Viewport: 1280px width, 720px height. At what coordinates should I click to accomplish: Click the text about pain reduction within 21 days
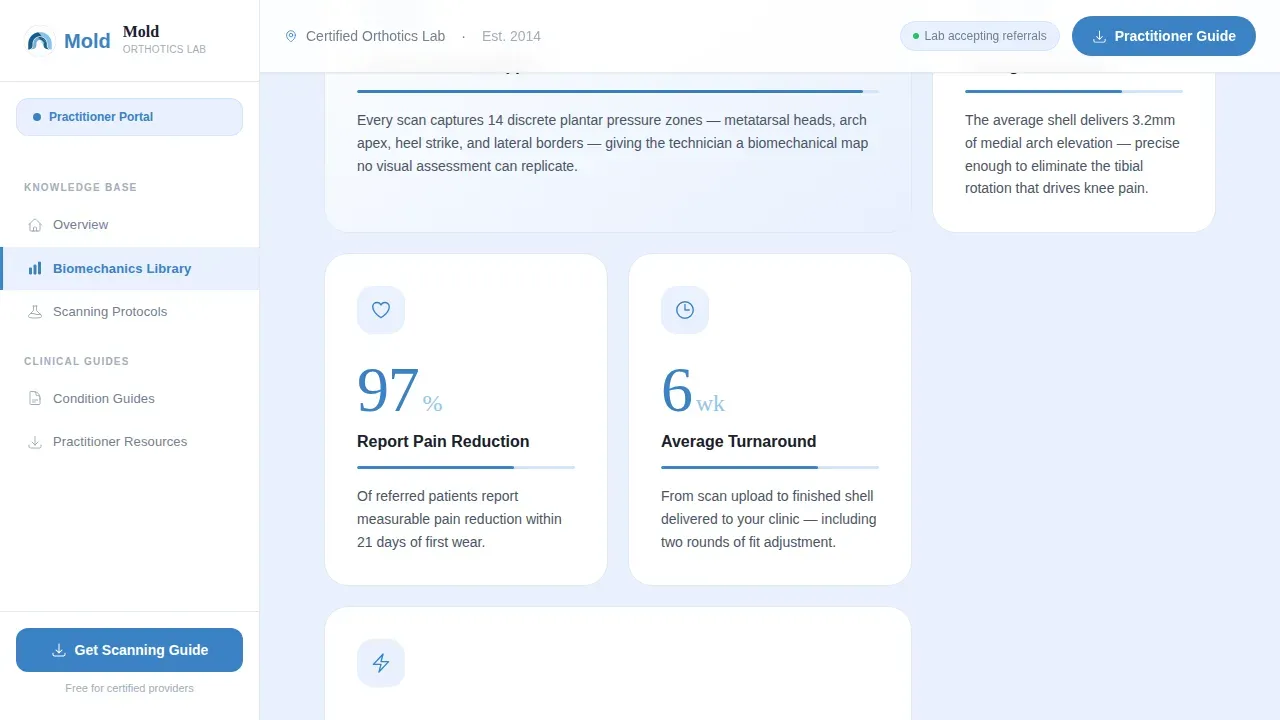click(x=460, y=519)
